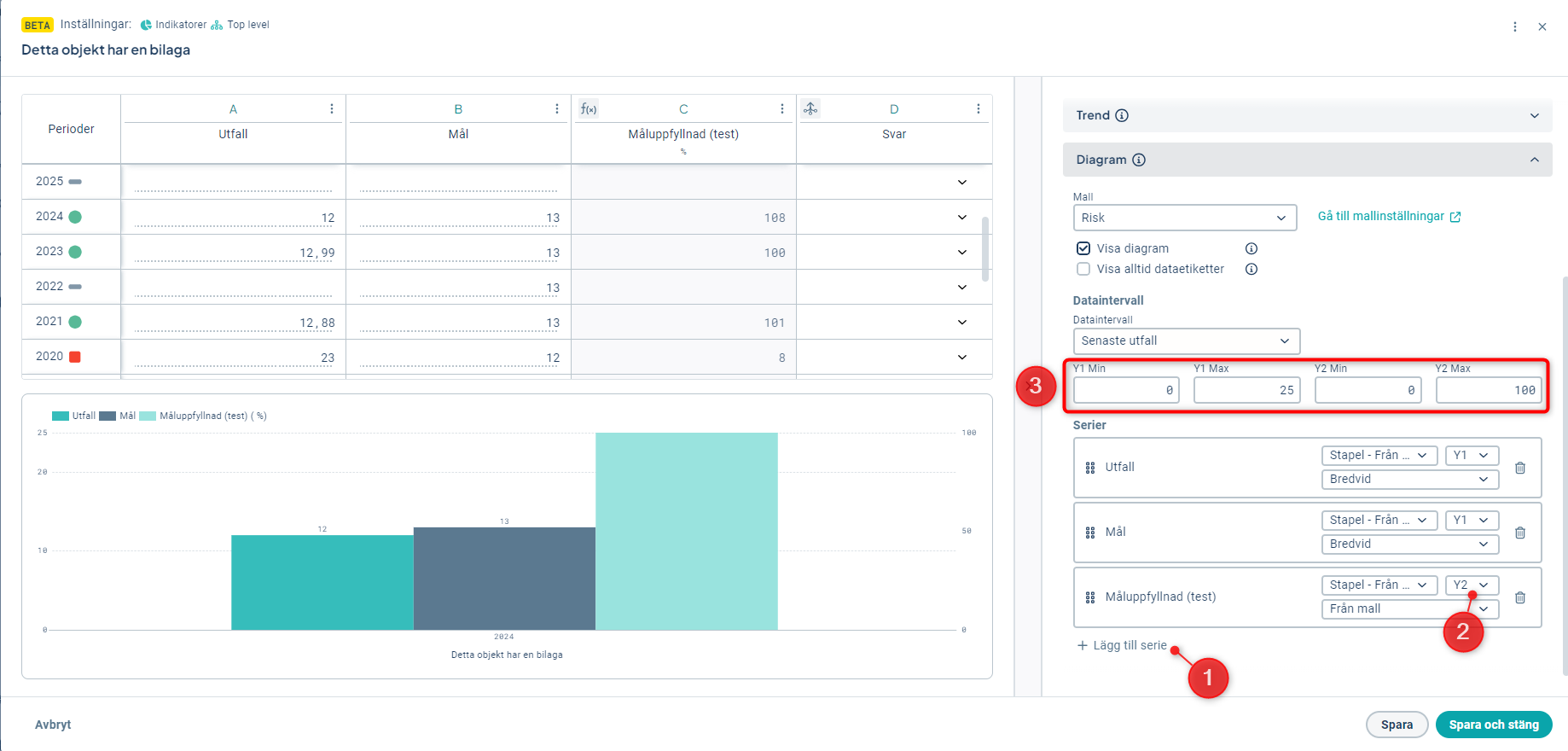Click the Spara och stäng button
The width and height of the screenshot is (1568, 751).
(1493, 725)
